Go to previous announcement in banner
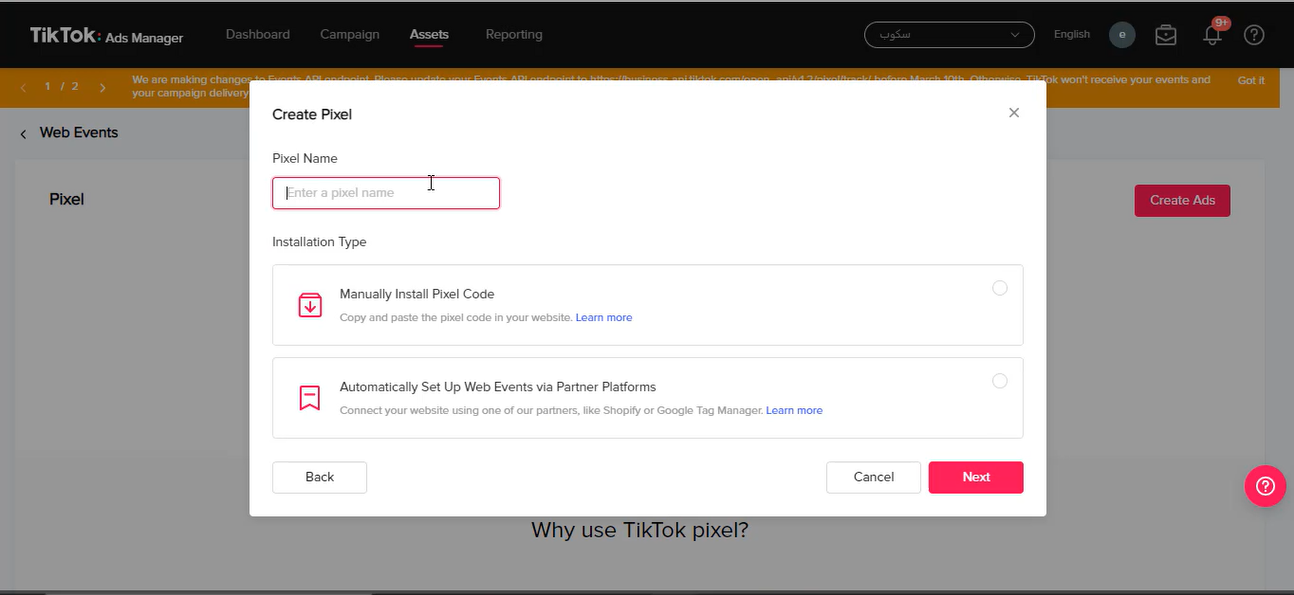Viewport: 1294px width, 595px height. coord(24,87)
